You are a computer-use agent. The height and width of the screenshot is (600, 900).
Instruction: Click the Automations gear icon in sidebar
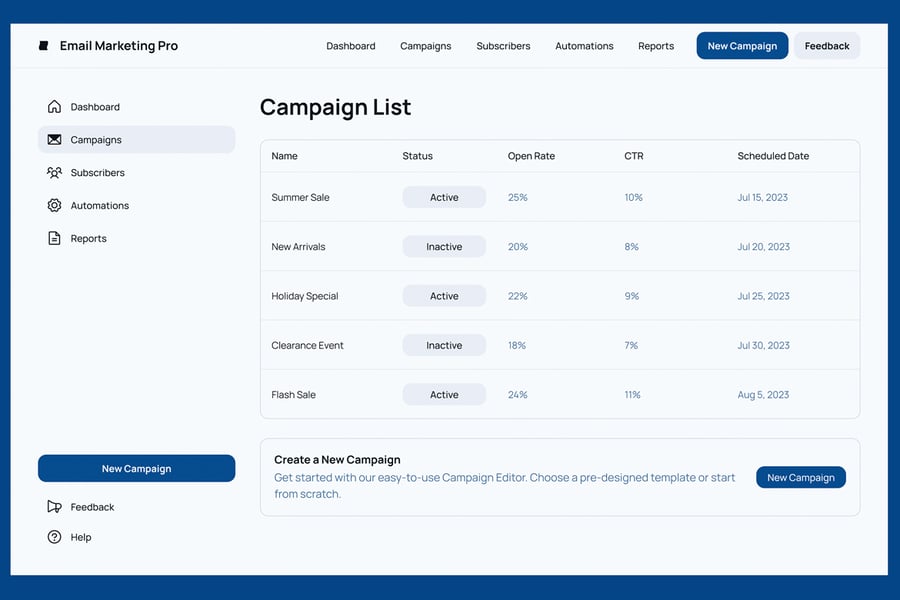pos(54,206)
